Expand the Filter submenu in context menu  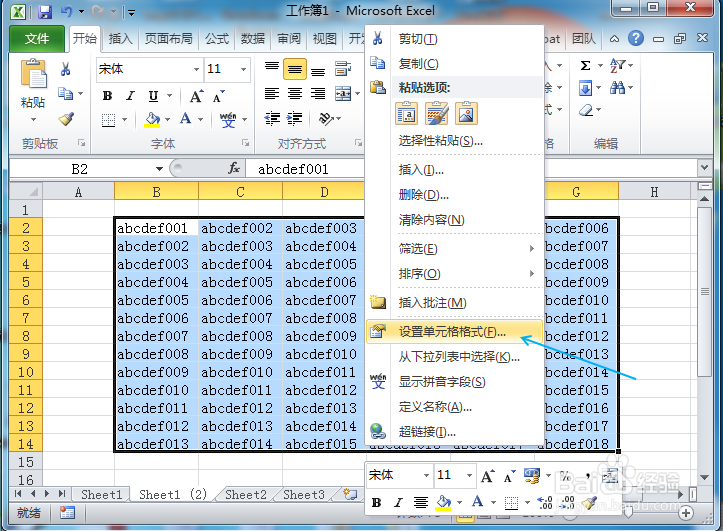531,249
